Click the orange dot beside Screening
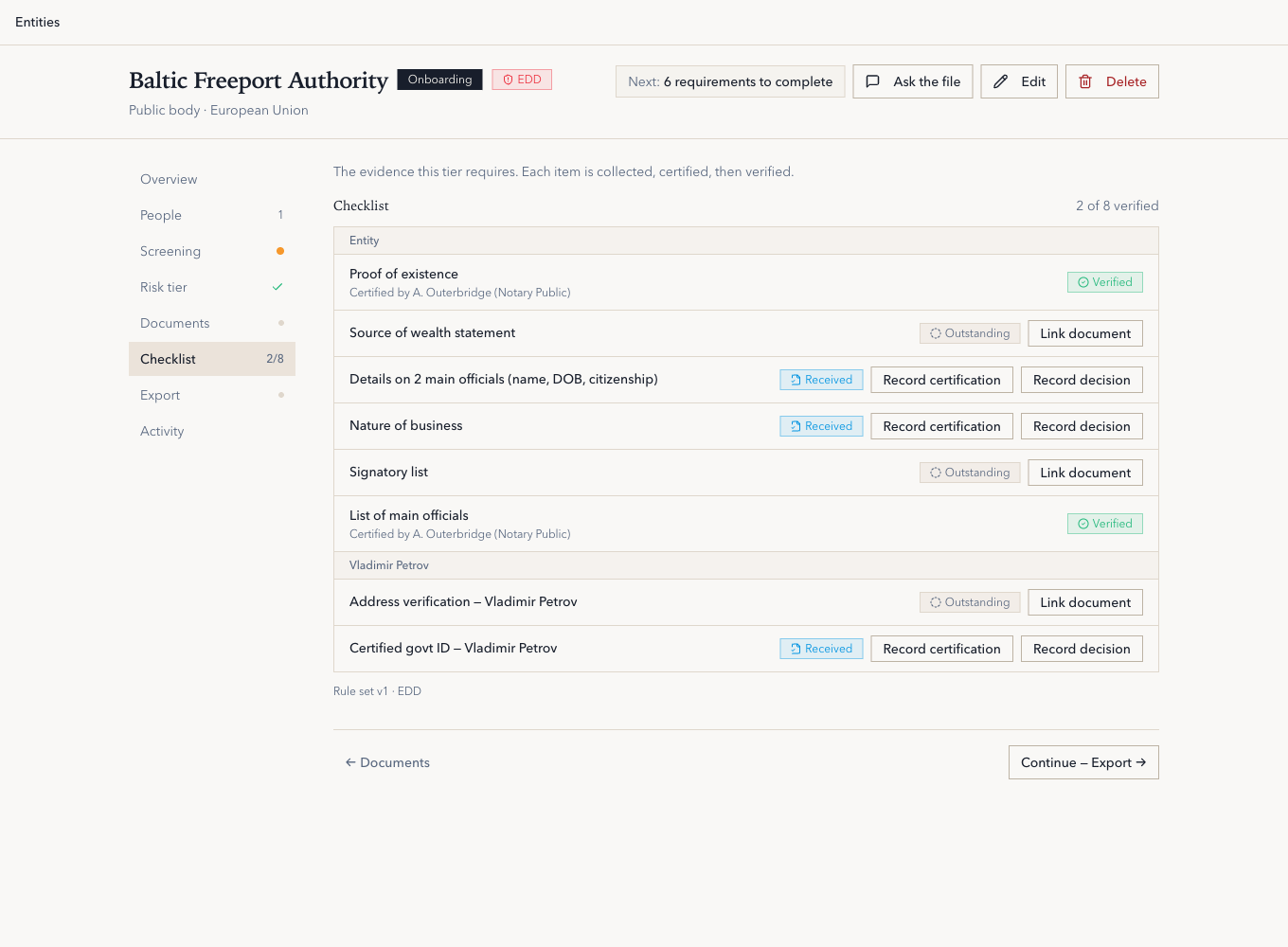 click(x=280, y=251)
